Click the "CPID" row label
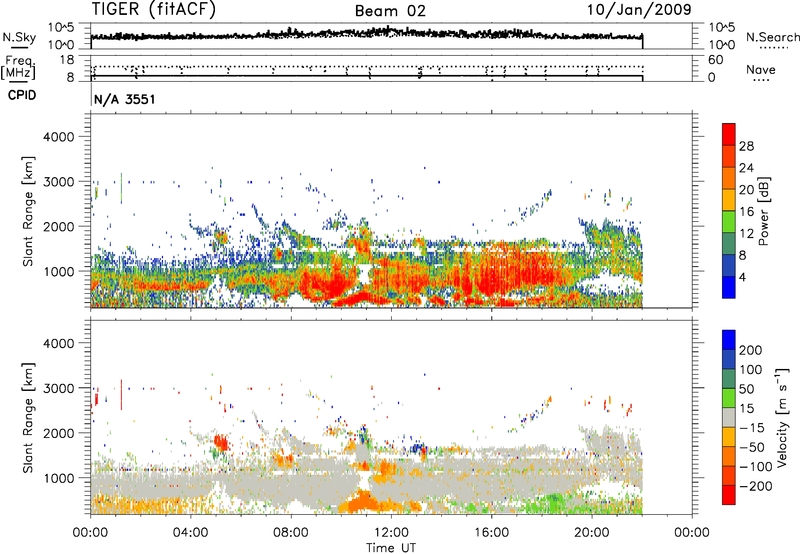The height and width of the screenshot is (554, 800). click(22, 95)
